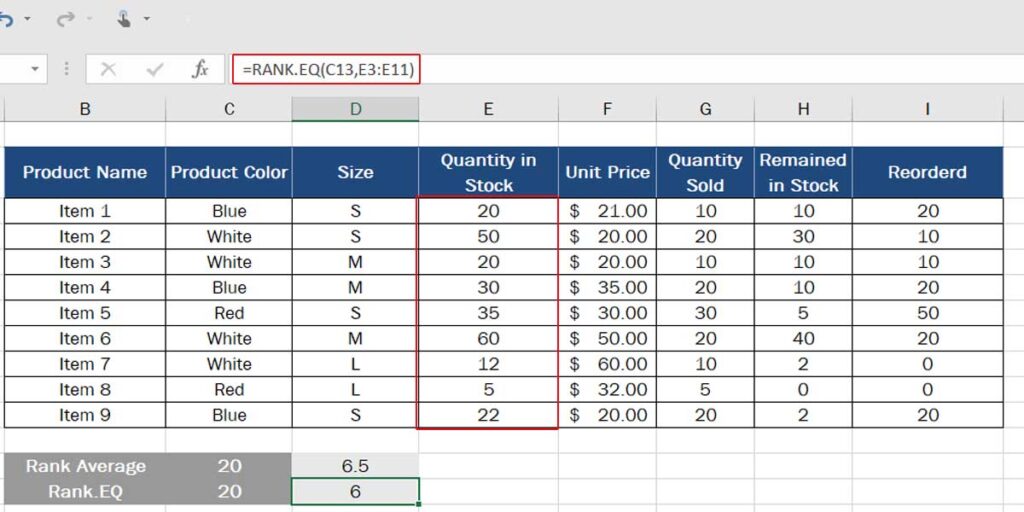Select Item 6's remained in stock "40"

[x=803, y=338]
